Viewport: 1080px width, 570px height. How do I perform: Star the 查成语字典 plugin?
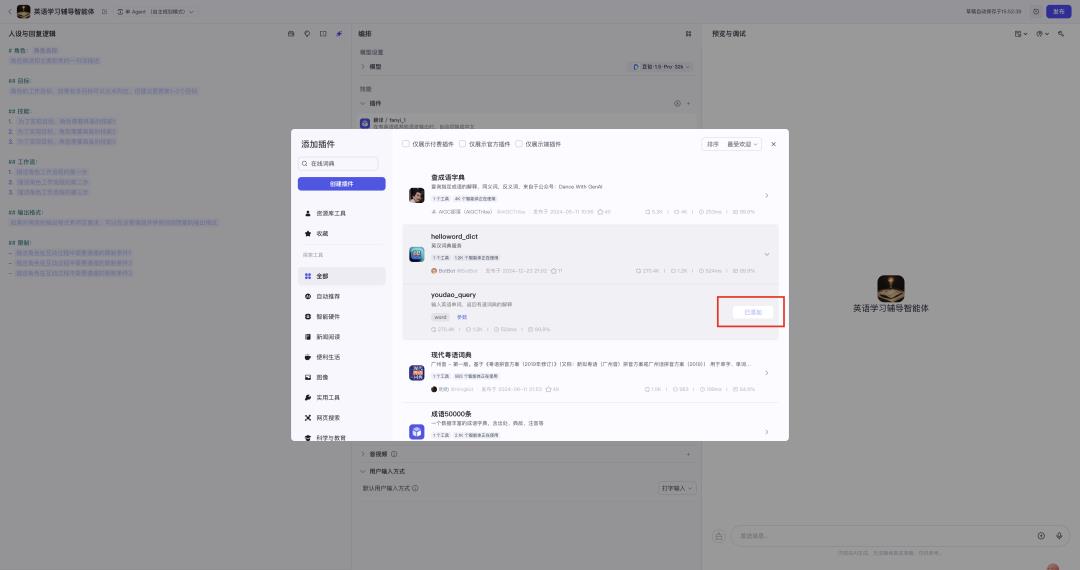pos(600,212)
